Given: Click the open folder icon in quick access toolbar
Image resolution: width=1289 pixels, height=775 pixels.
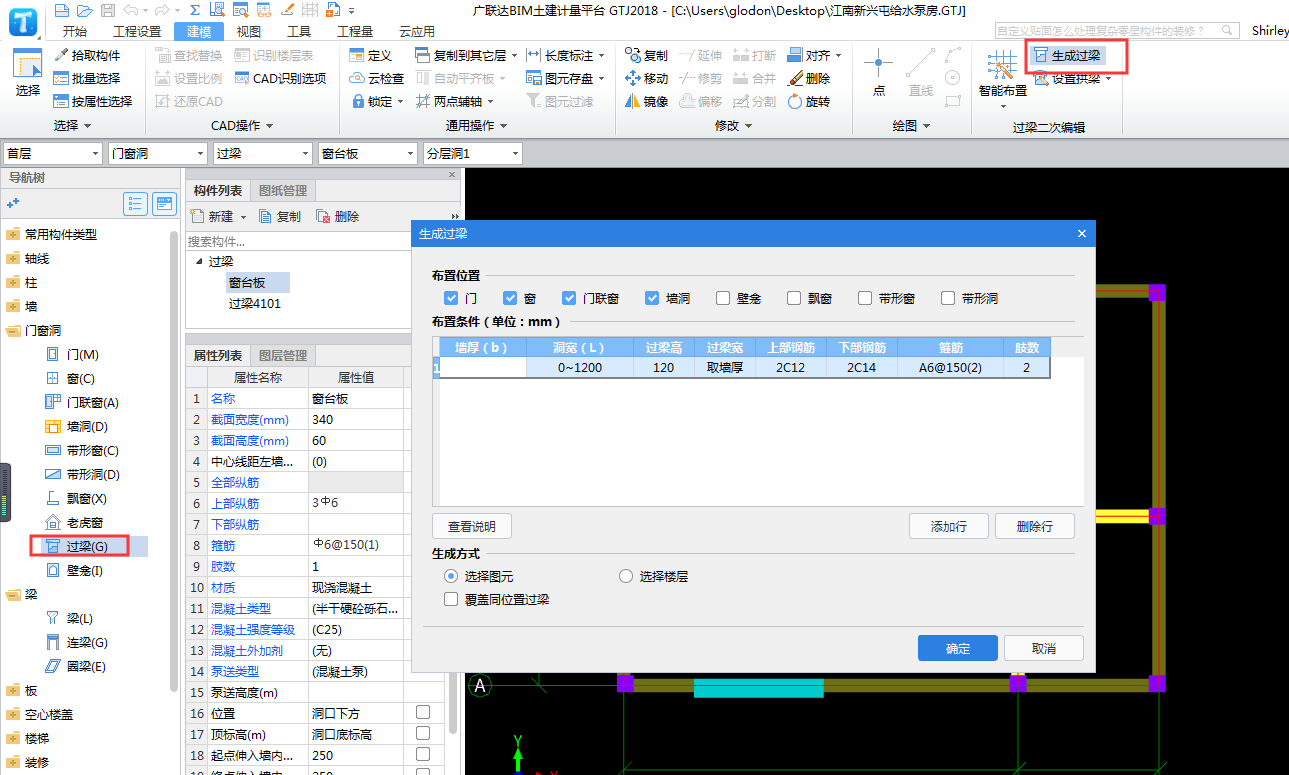Looking at the screenshot, I should [84, 10].
